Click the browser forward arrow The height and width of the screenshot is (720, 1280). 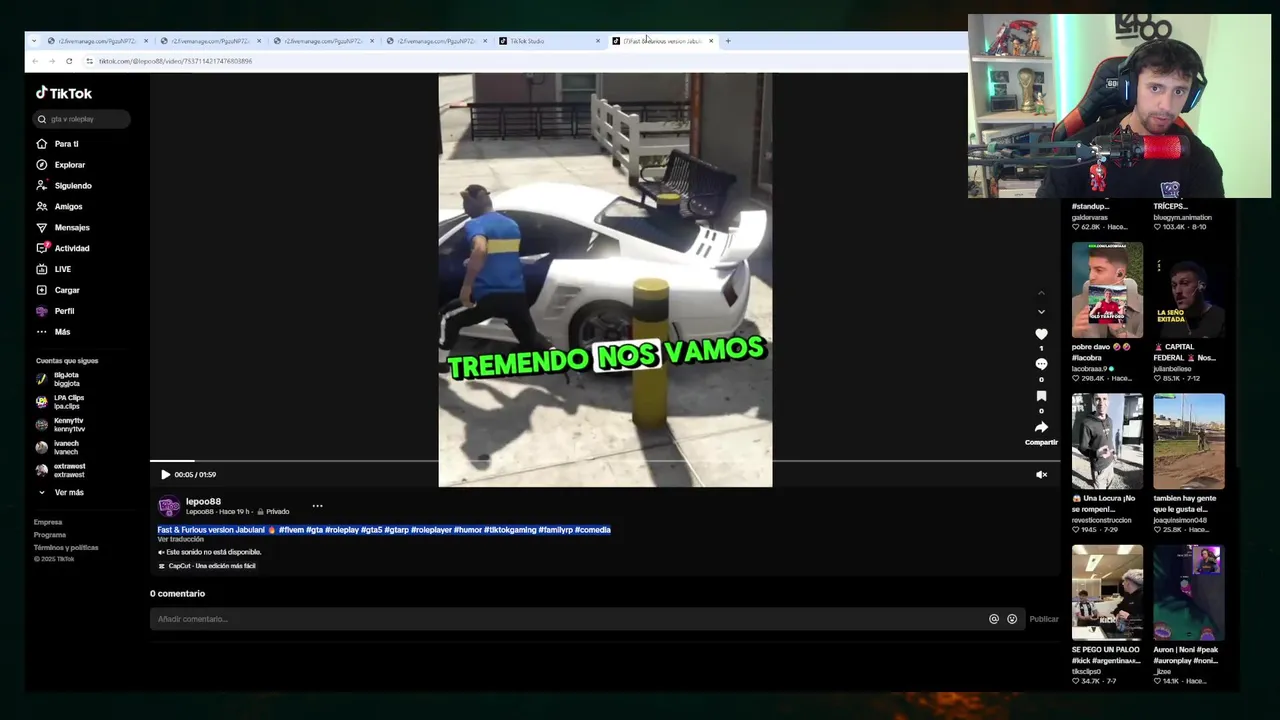click(x=52, y=61)
